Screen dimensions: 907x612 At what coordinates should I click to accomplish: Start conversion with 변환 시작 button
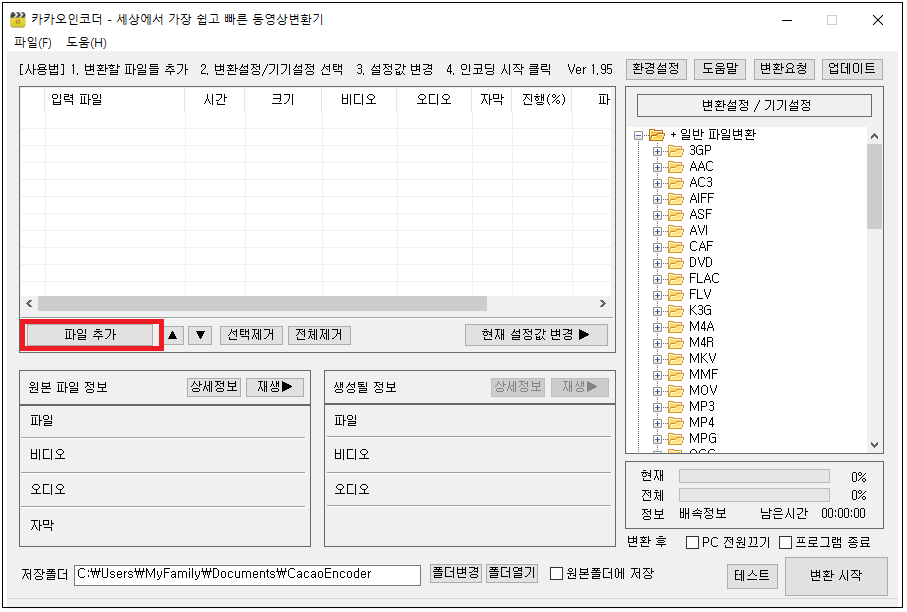pyautogui.click(x=836, y=576)
